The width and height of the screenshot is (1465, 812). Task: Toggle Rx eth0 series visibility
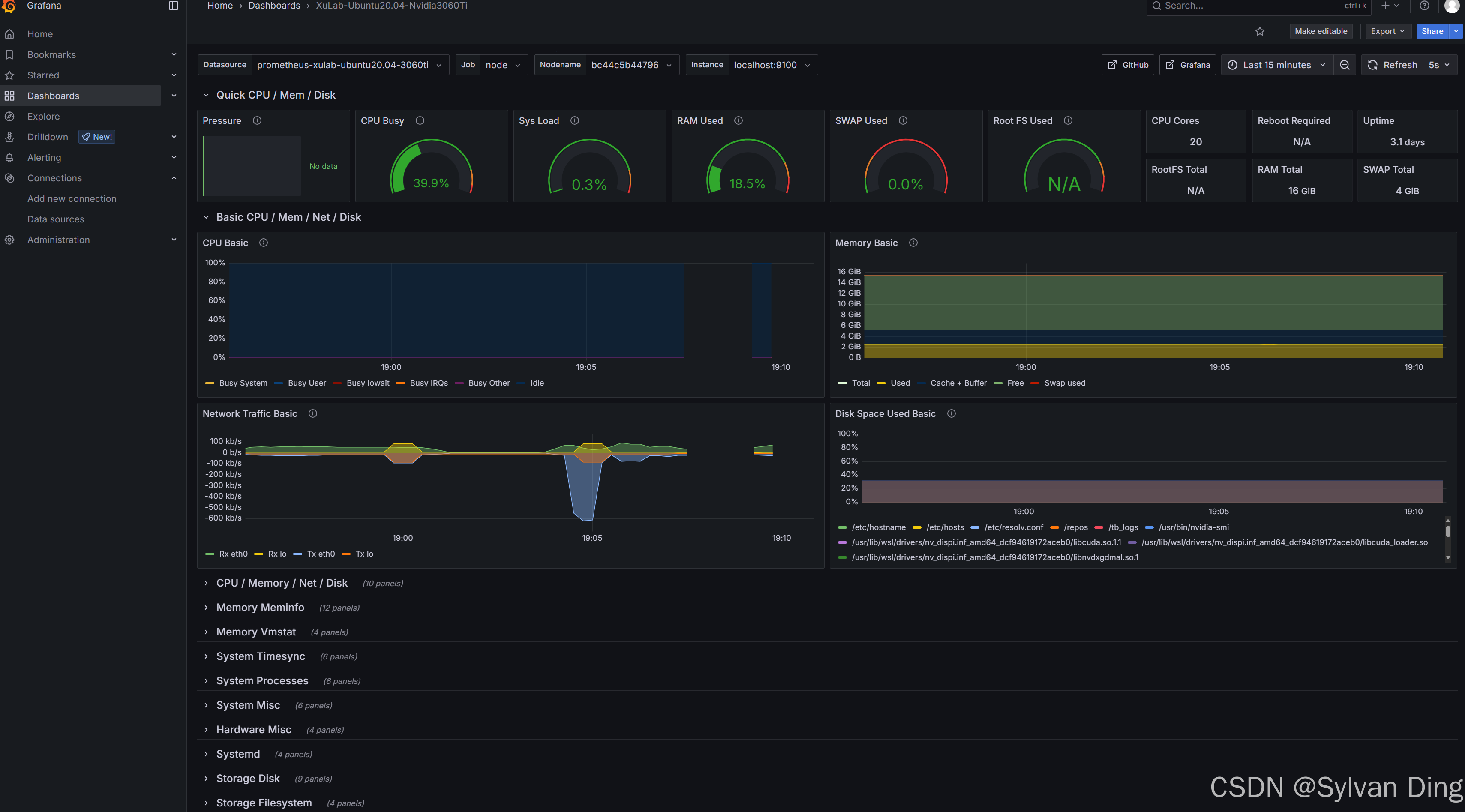pos(233,554)
